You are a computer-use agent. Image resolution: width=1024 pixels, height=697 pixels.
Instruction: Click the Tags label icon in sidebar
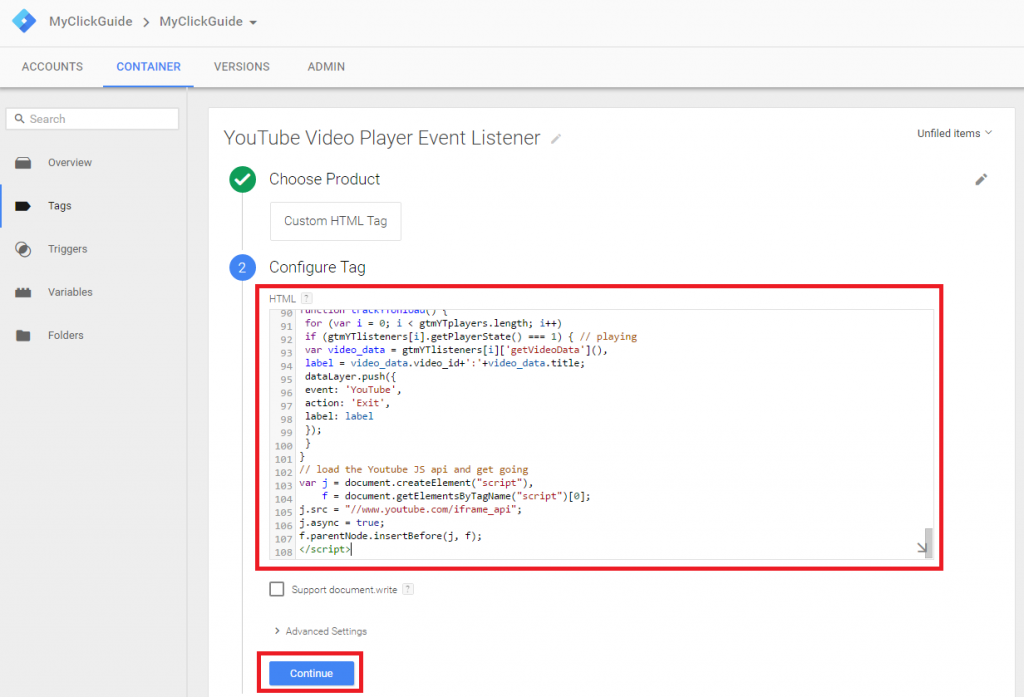tap(23, 206)
